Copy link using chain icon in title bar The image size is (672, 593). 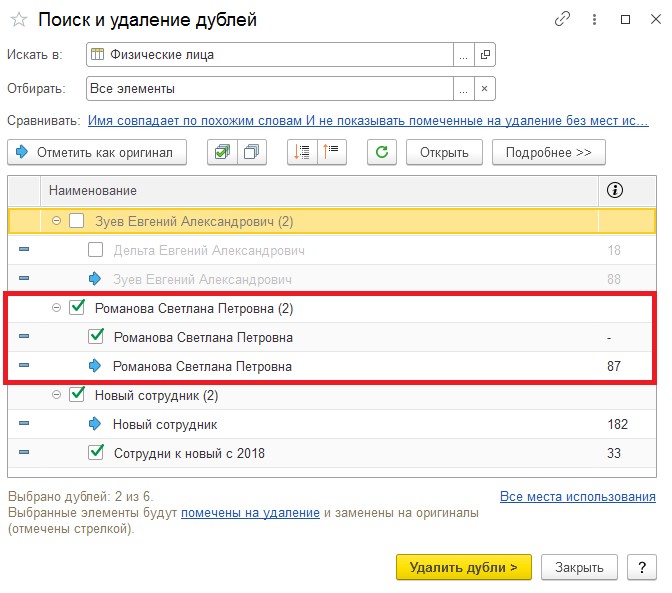click(563, 19)
